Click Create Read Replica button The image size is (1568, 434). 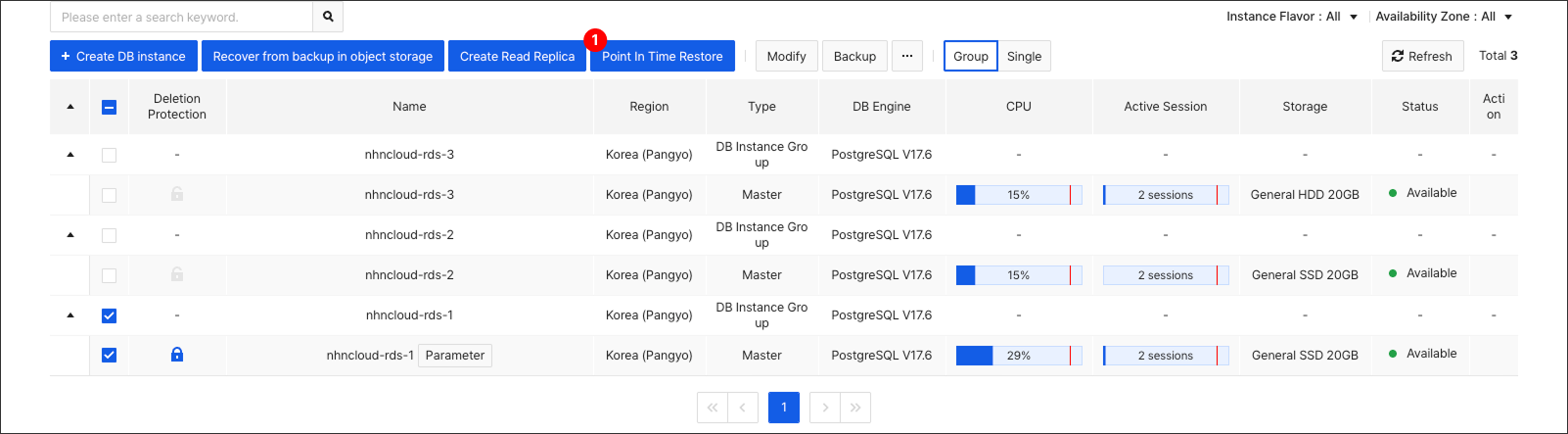click(x=518, y=56)
